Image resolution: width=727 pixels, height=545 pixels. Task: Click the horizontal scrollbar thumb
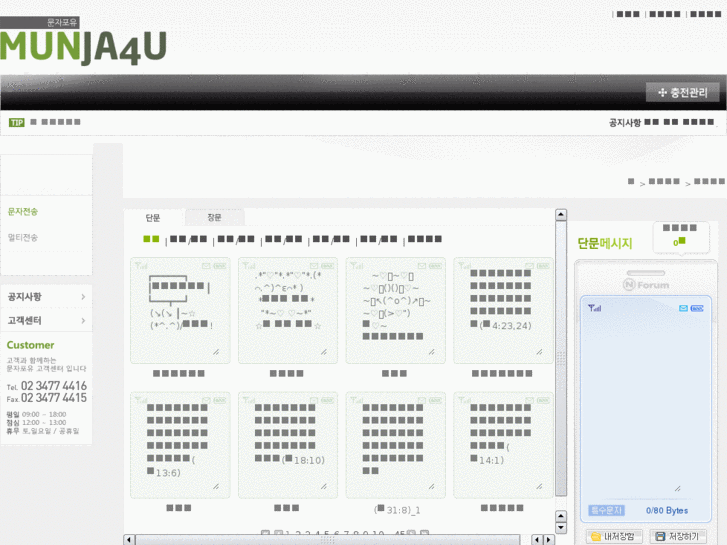(x=327, y=540)
